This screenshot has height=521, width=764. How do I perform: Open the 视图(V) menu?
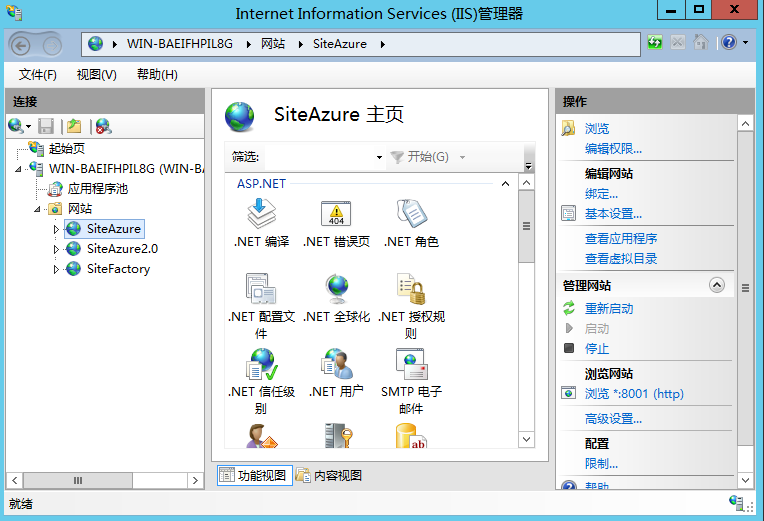tap(96, 75)
